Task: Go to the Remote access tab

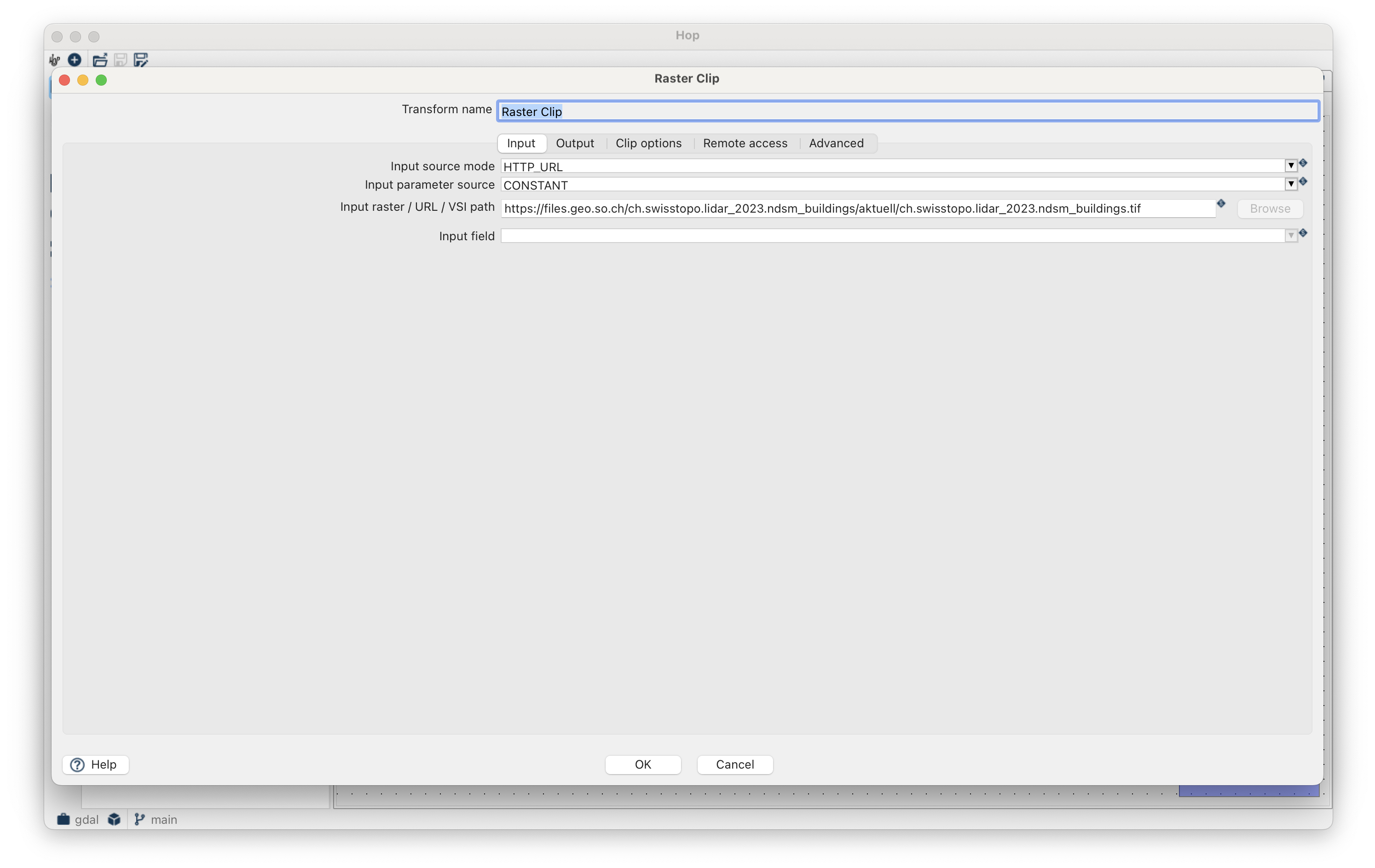Action: (x=745, y=143)
